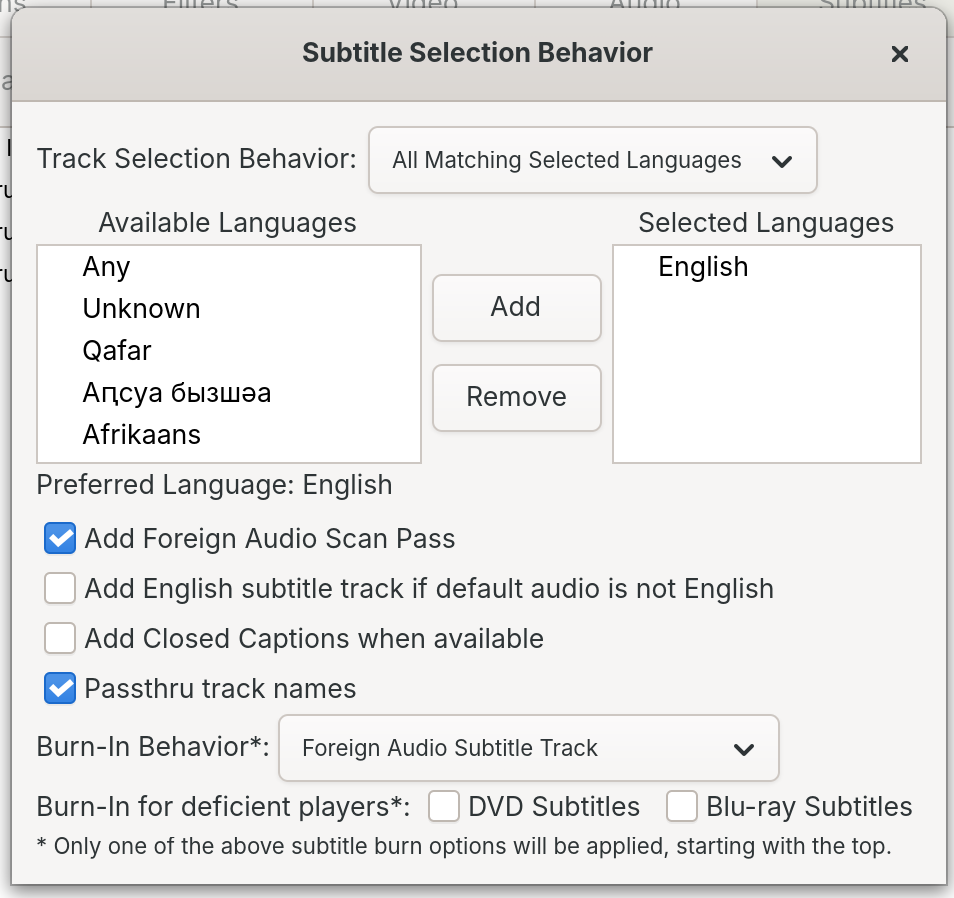This screenshot has width=954, height=898.
Task: Disable Add Foreign Audio Scan Pass
Action: [x=59, y=538]
